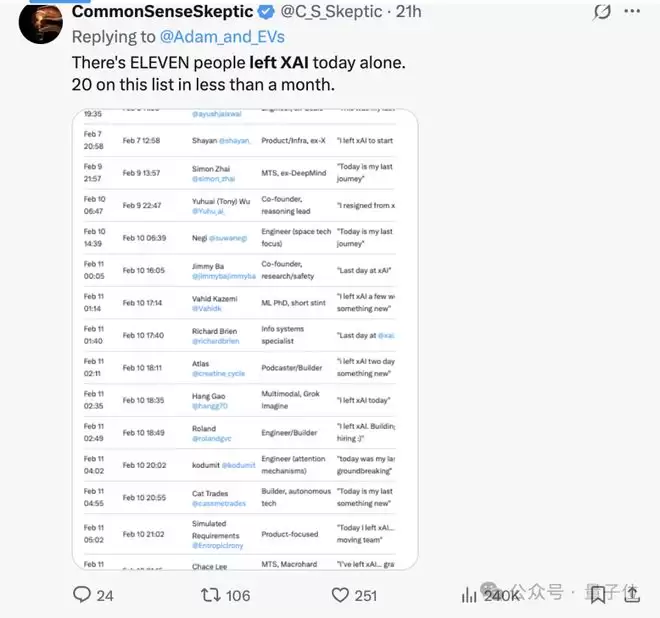660x618 pixels.
Task: Click the Grok slash icon
Action: coord(601,12)
